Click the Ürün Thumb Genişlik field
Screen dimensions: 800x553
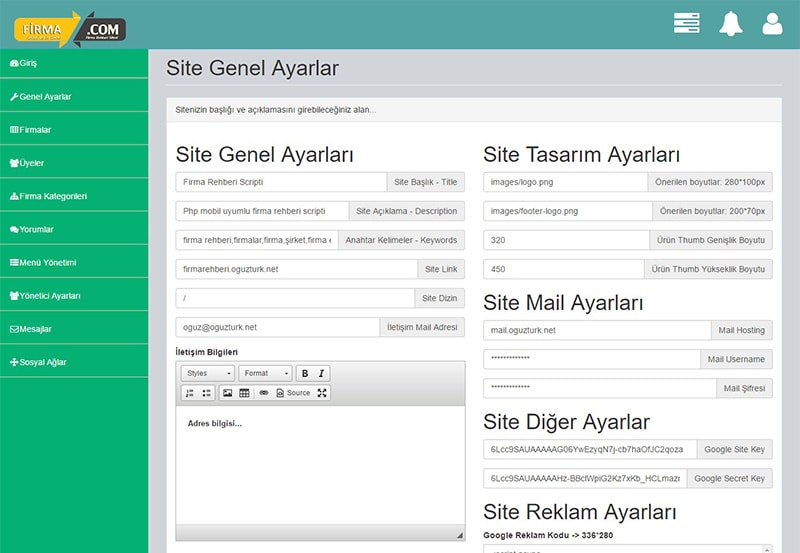[x=566, y=240]
